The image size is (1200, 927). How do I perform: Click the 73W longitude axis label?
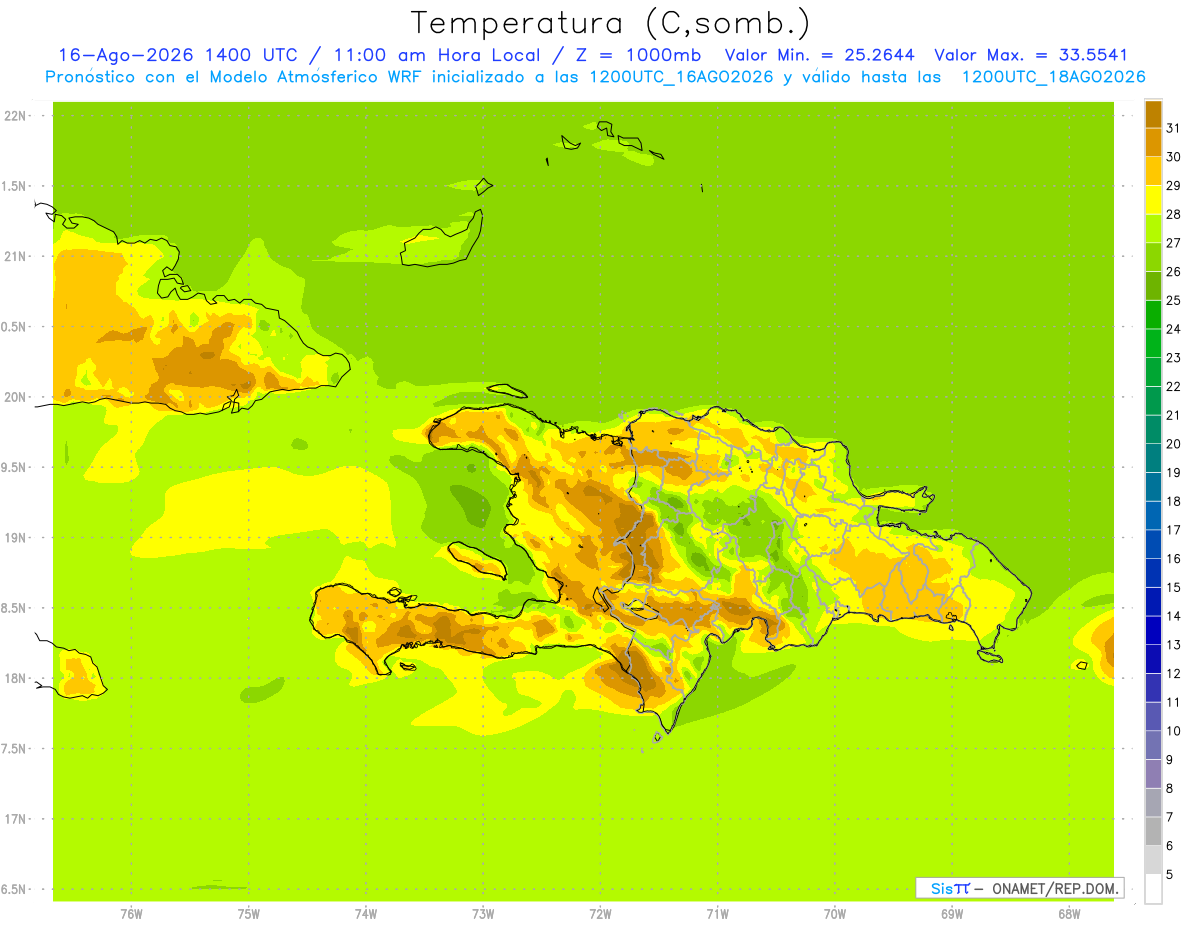tap(483, 913)
